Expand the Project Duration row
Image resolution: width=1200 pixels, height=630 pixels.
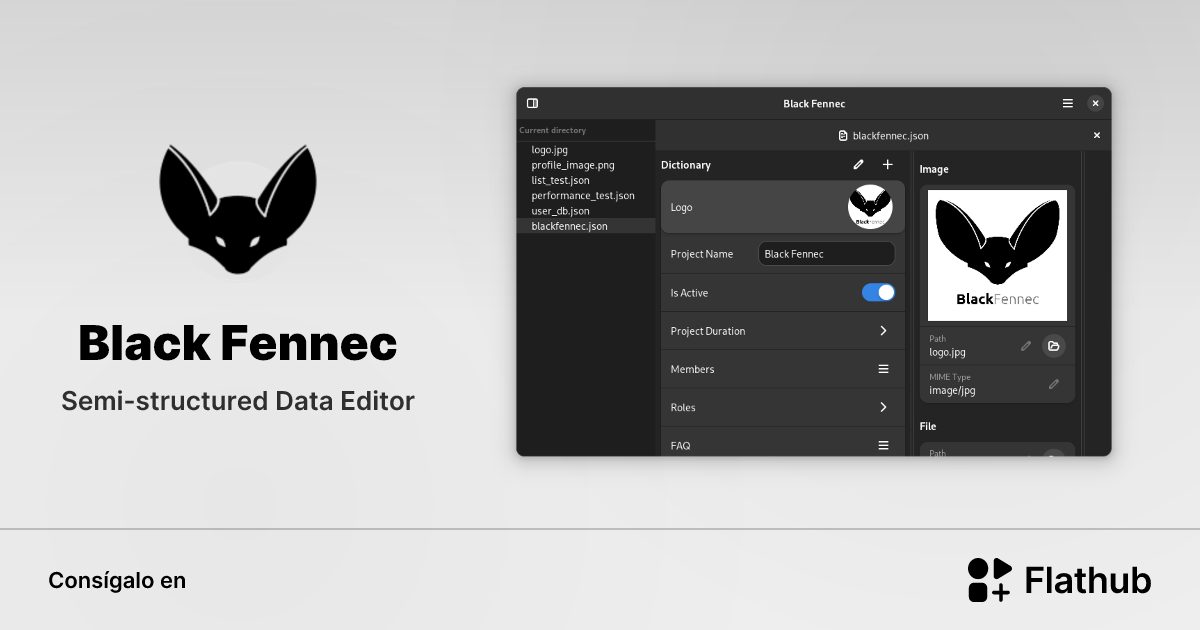pyautogui.click(x=882, y=330)
